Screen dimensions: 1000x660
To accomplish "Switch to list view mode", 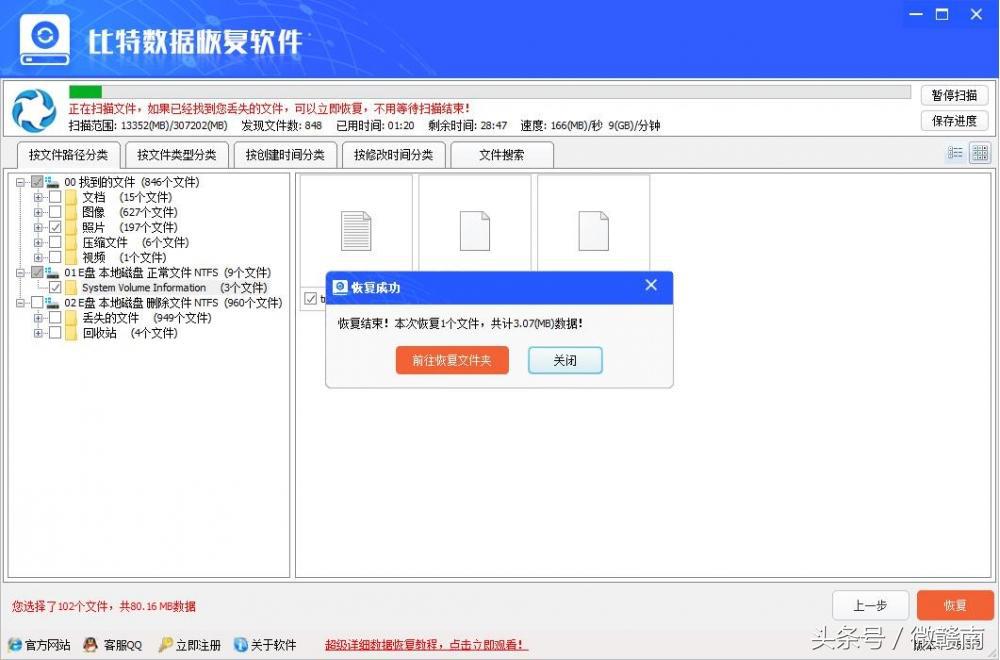I will [x=956, y=153].
